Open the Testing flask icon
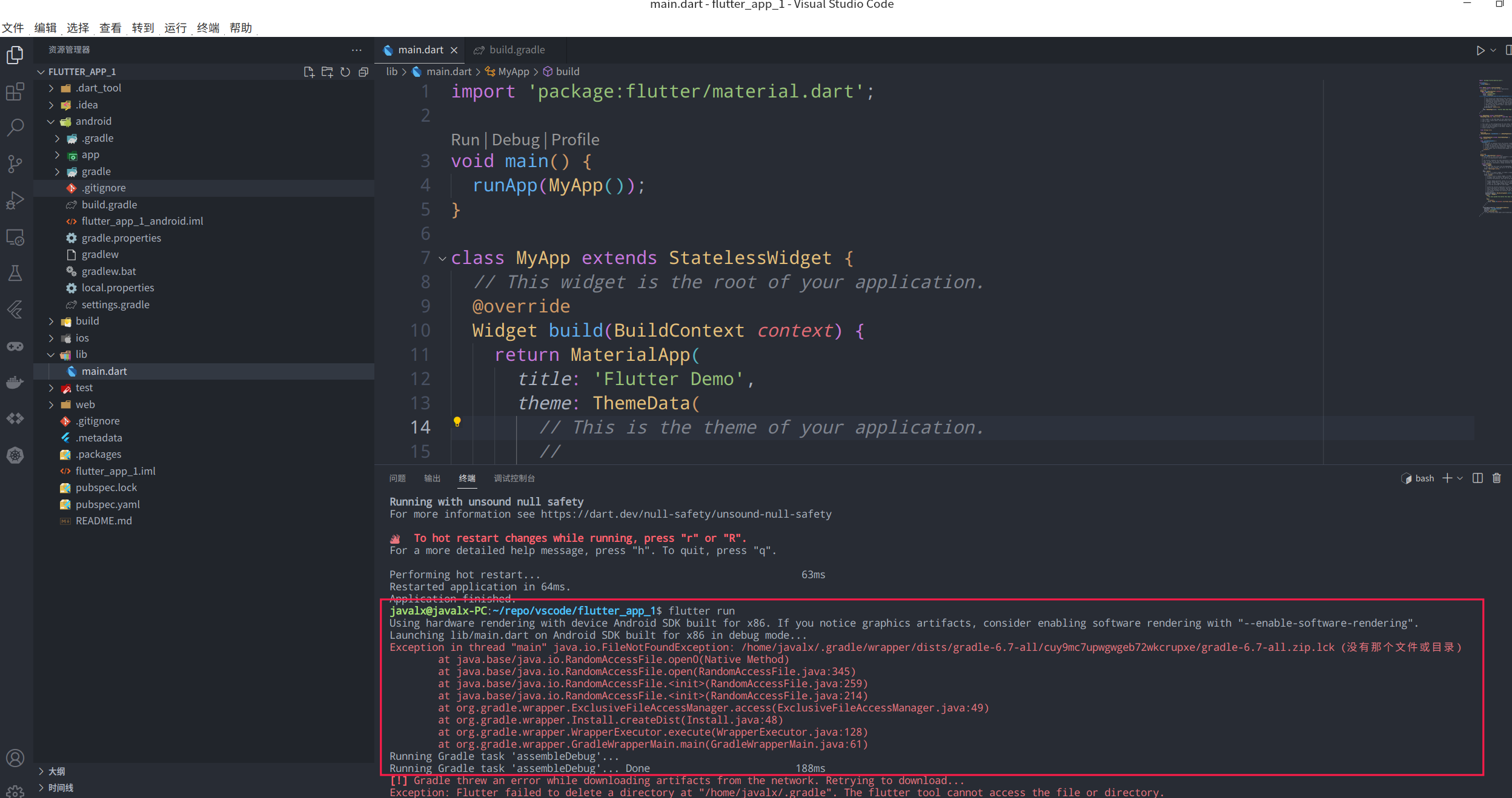Image resolution: width=1512 pixels, height=798 pixels. click(x=15, y=273)
